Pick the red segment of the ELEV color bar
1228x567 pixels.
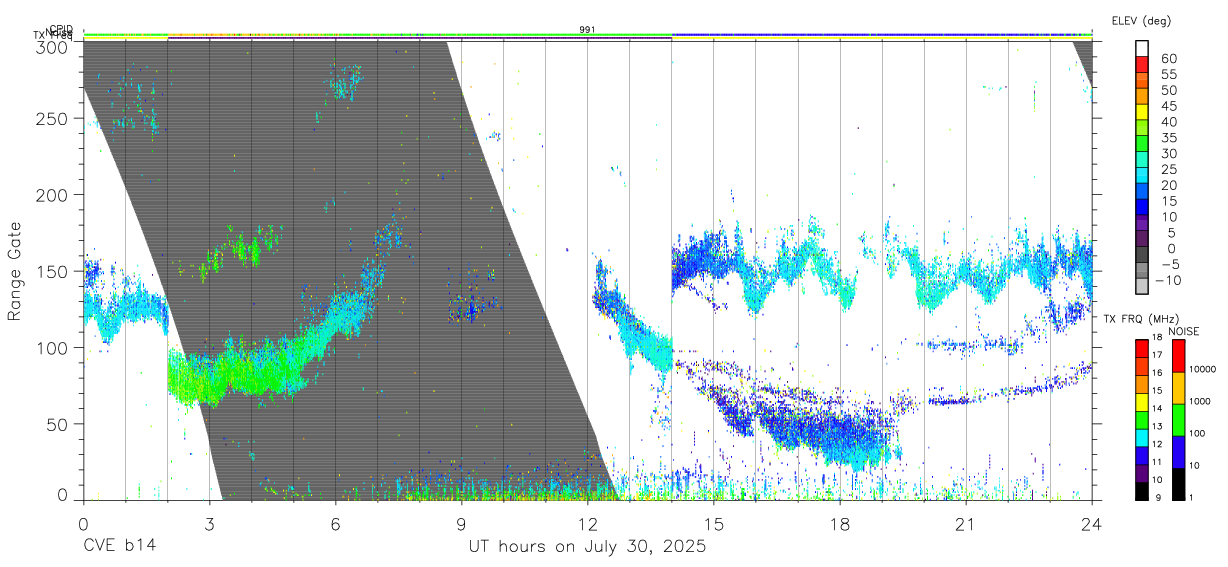[x=1143, y=65]
